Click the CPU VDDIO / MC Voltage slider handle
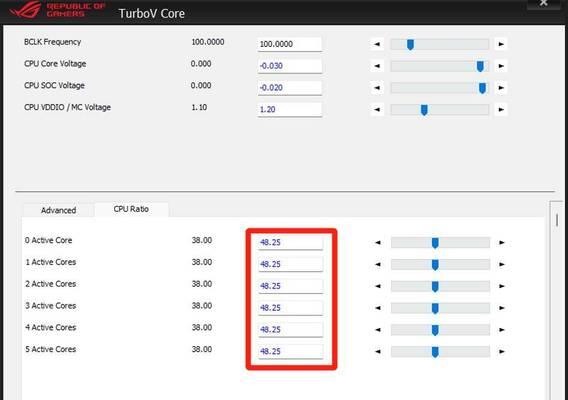This screenshot has height=400, width=568. [424, 110]
